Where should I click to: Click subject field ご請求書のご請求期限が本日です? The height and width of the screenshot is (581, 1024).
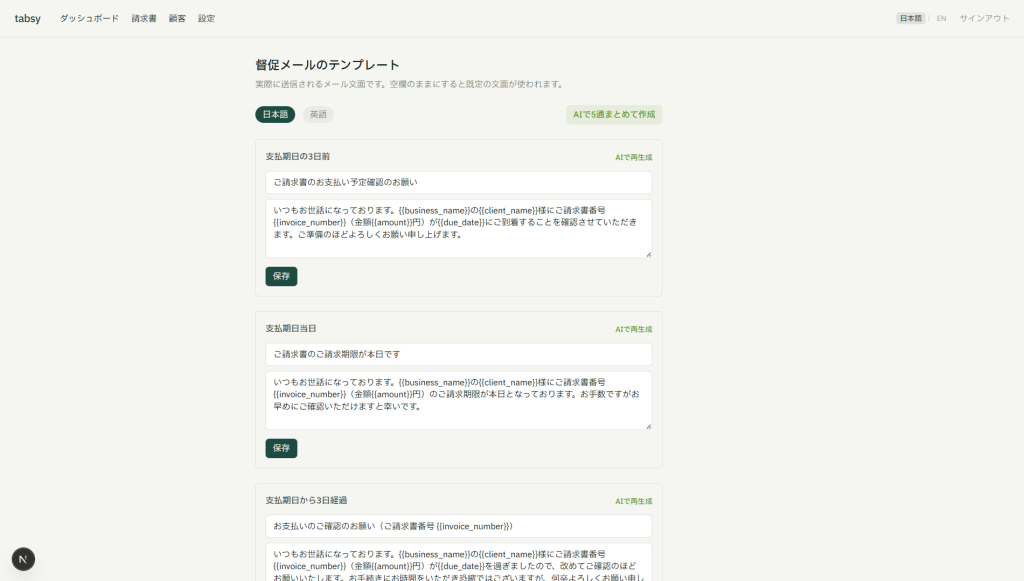coord(458,354)
